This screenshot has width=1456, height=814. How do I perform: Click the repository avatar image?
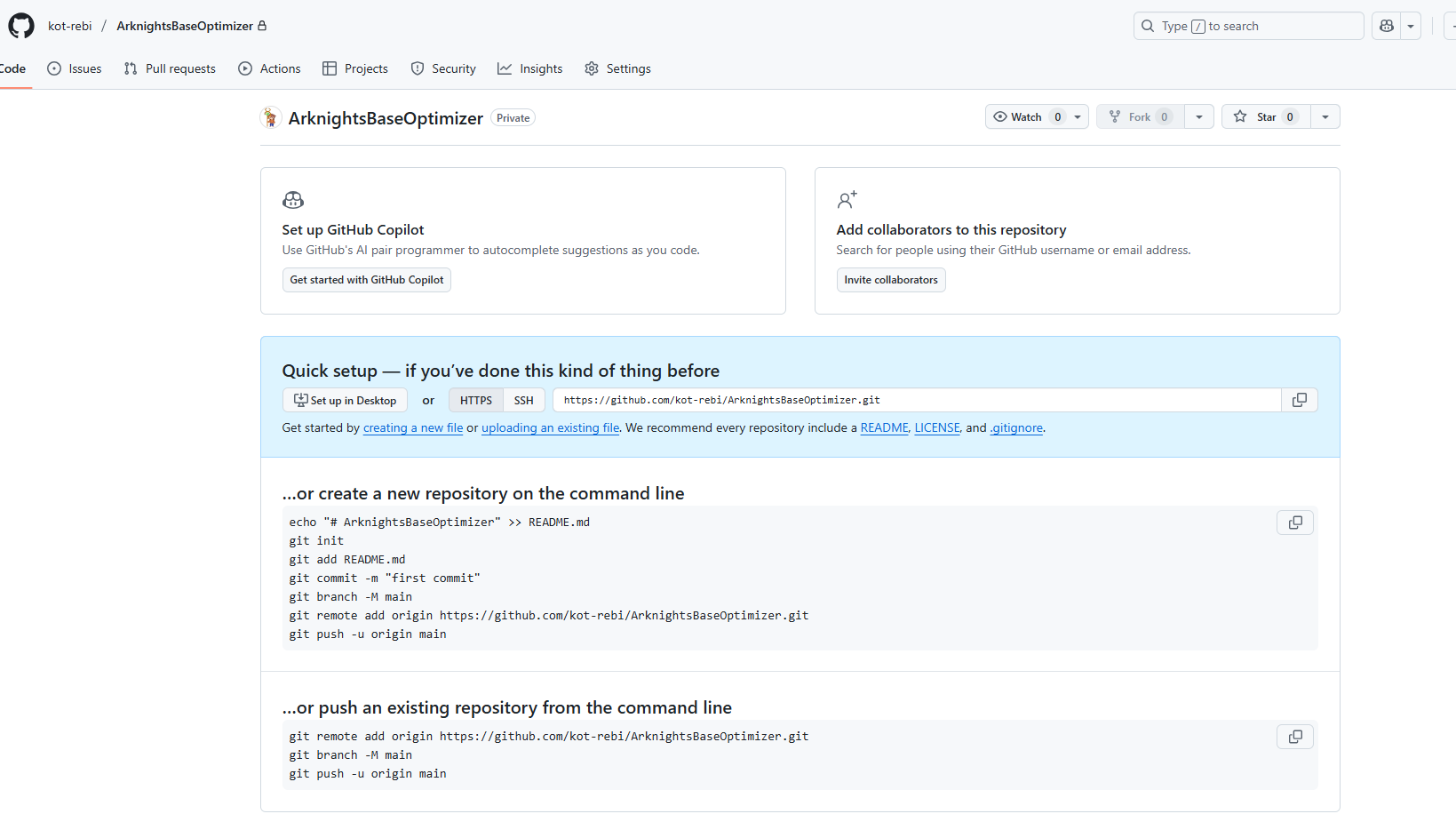(271, 117)
